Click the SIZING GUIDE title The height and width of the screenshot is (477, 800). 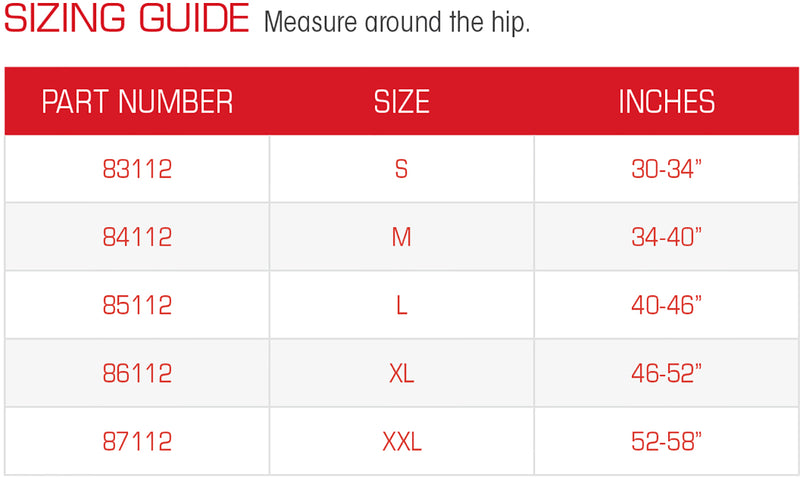click(x=127, y=20)
